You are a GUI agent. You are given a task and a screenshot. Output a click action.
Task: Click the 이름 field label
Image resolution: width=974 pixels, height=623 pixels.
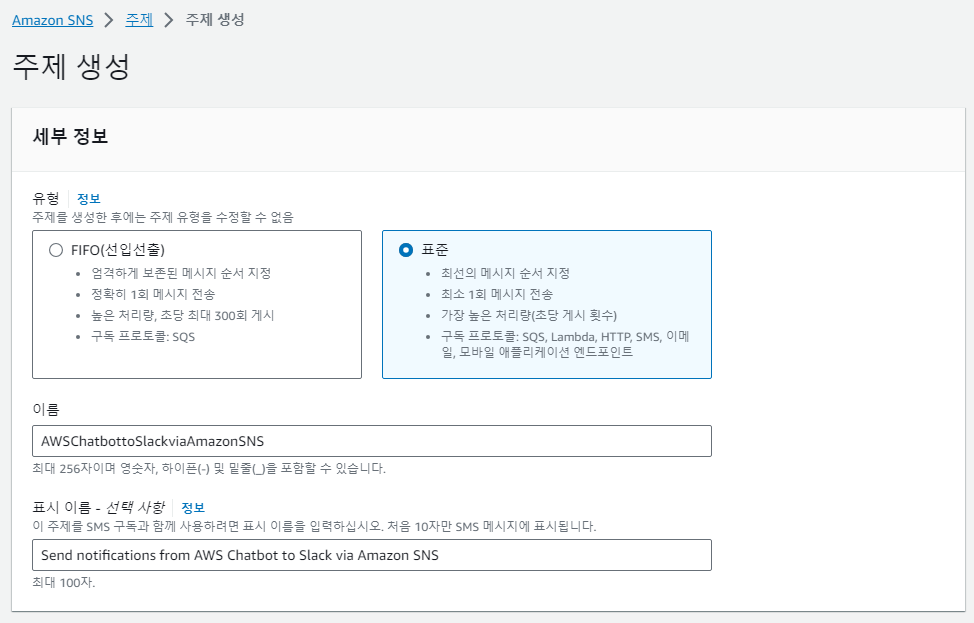[x=45, y=409]
